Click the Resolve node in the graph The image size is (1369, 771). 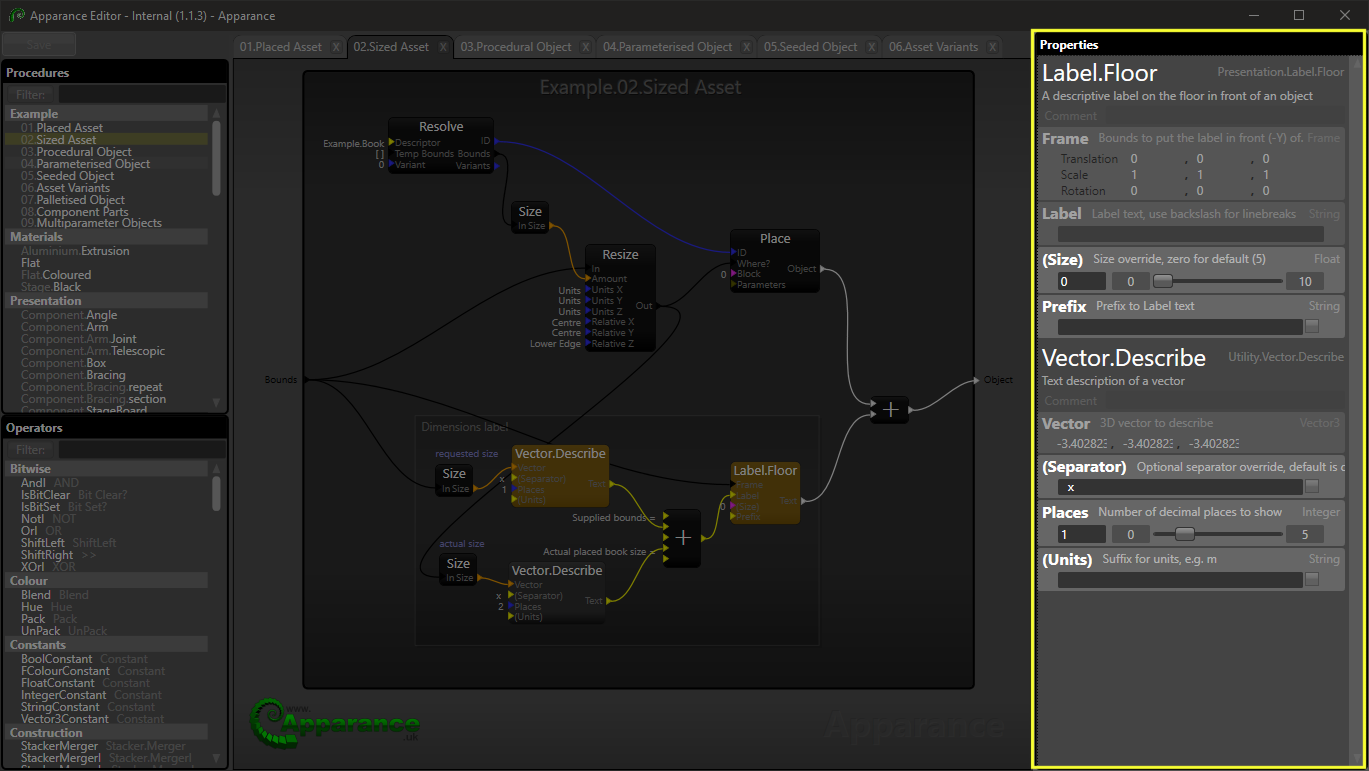pos(441,127)
